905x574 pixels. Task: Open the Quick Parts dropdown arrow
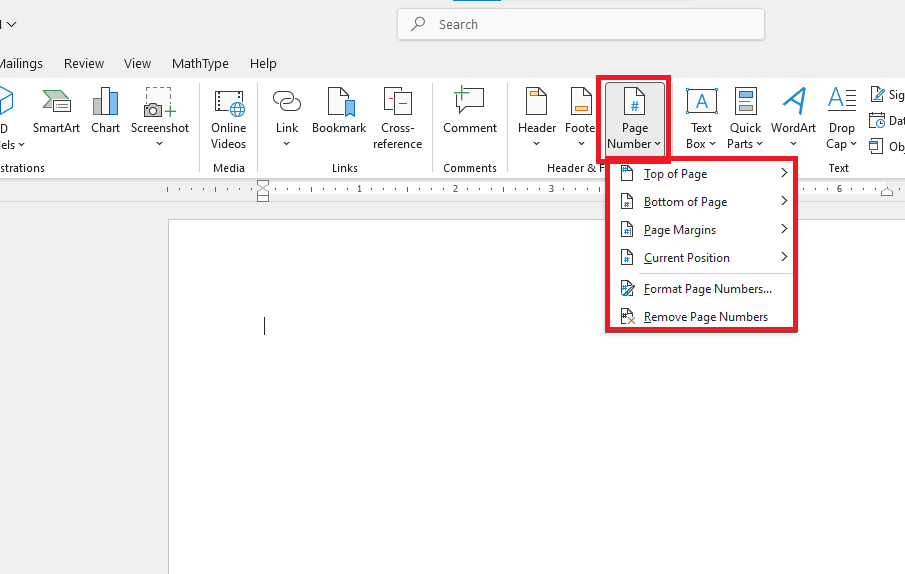760,144
